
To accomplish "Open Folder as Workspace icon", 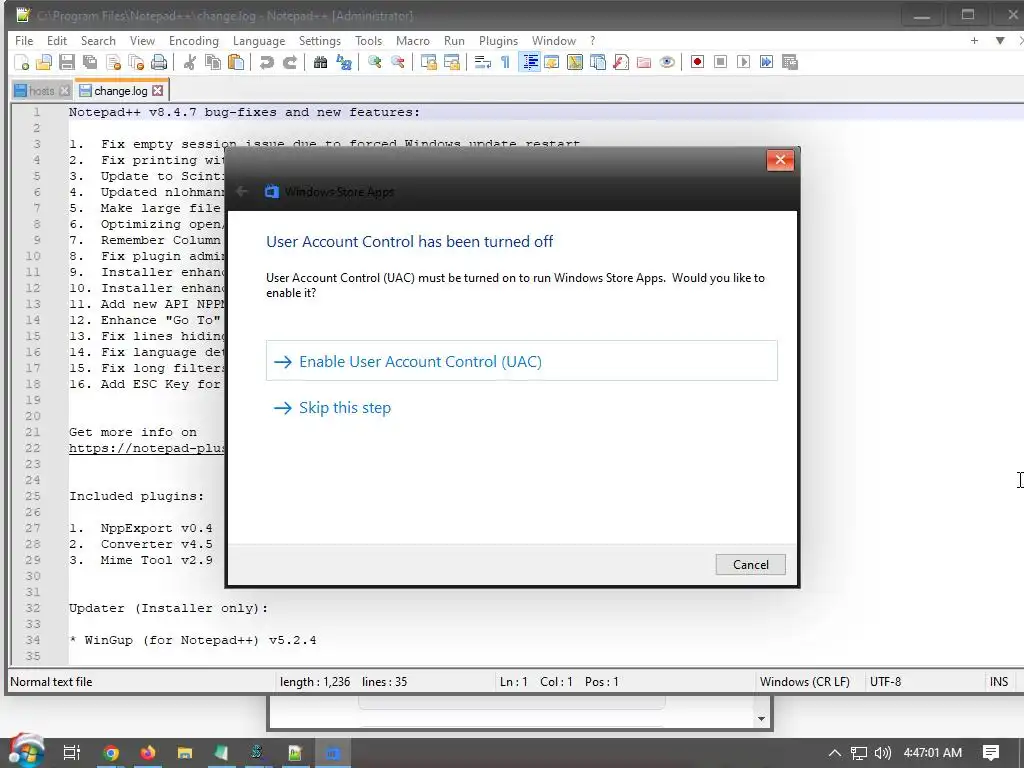I will tap(644, 62).
